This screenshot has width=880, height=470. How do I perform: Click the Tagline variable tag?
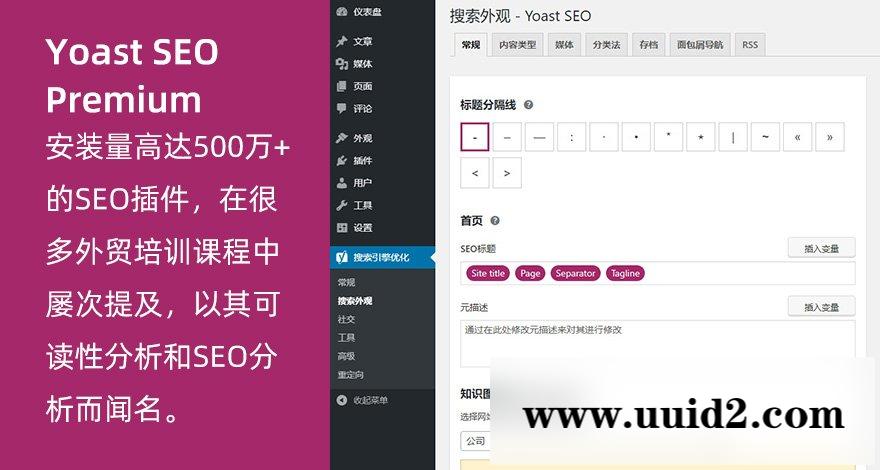[x=625, y=273]
